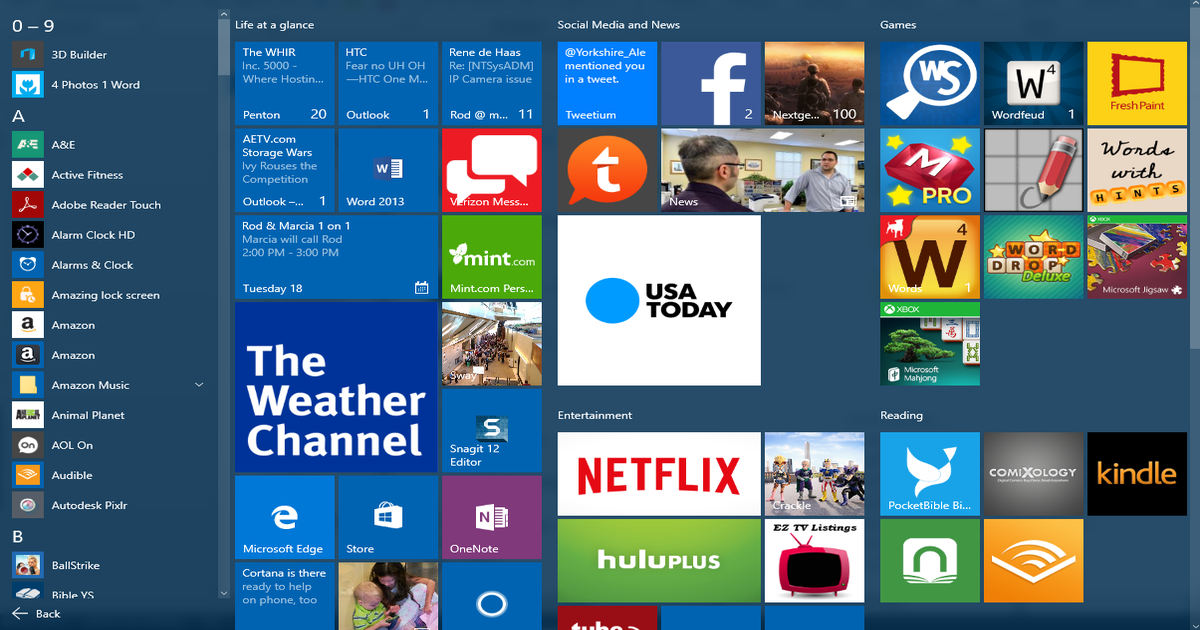Open the USA Today tile
Screen dimensions: 1200x630
[x=660, y=299]
